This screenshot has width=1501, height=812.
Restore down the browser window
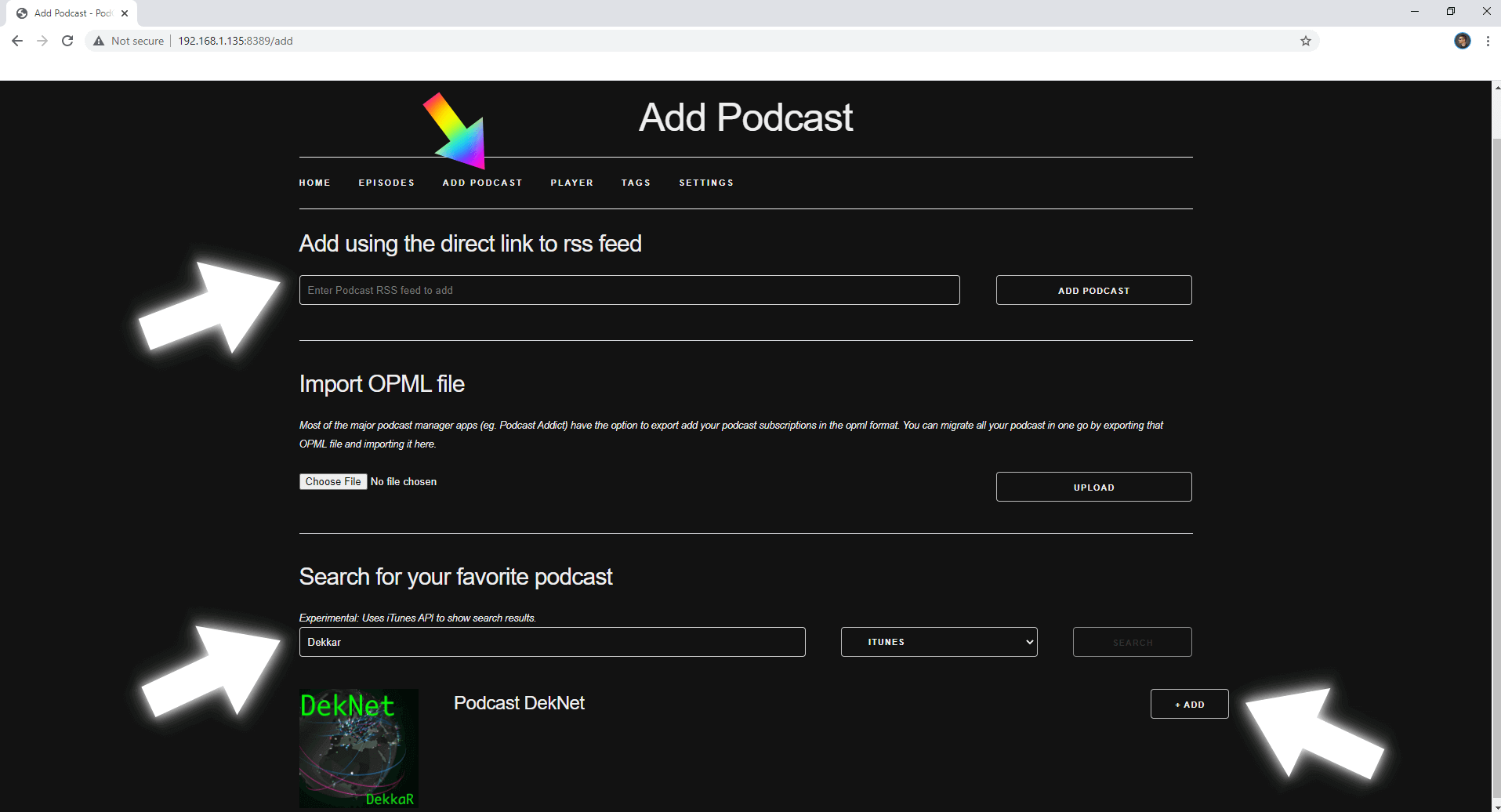(x=1451, y=11)
